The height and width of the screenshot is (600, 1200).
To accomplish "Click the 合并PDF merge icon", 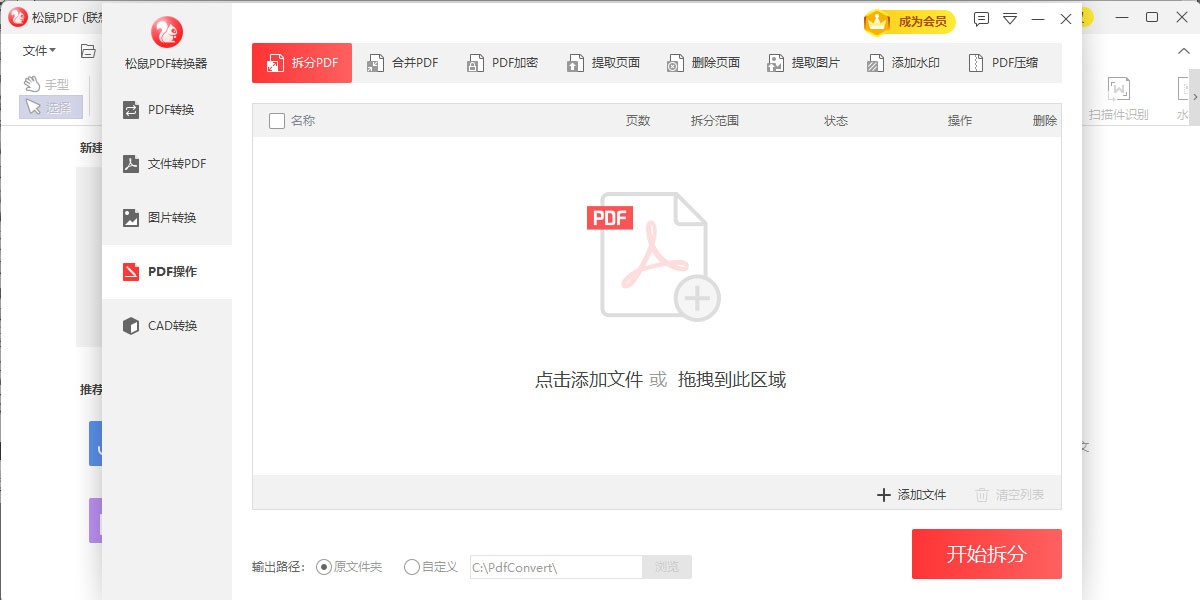I will click(375, 63).
